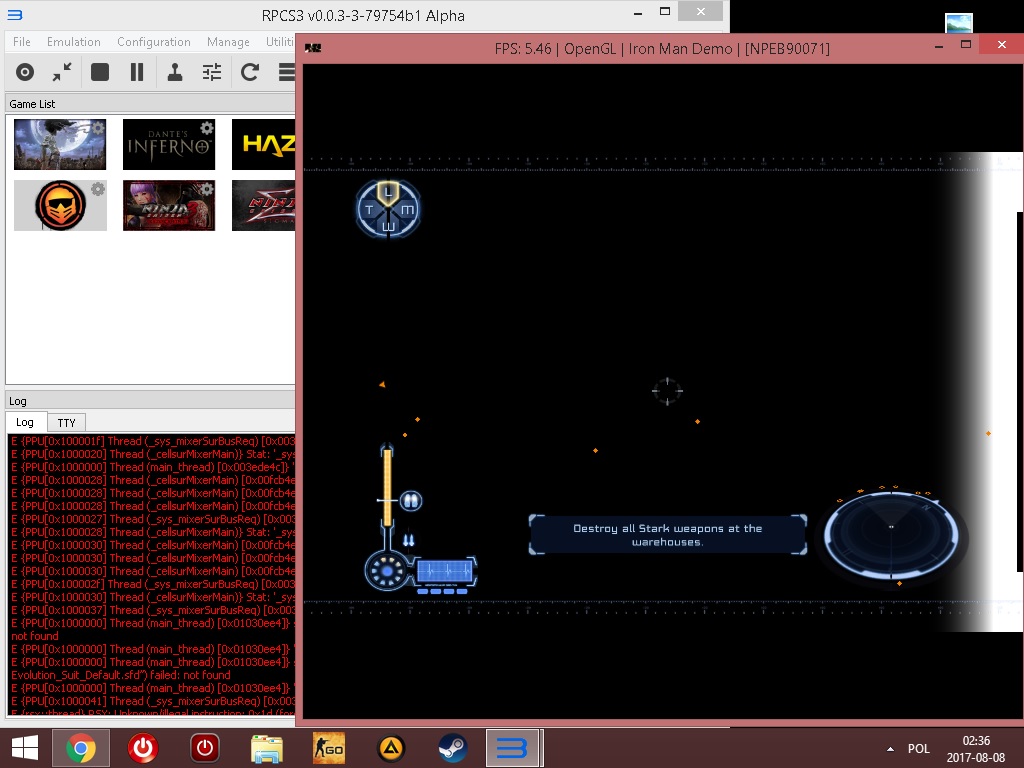Image resolution: width=1024 pixels, height=768 pixels.
Task: Select the moonlit warrior game thumbnail
Action: tap(60, 144)
